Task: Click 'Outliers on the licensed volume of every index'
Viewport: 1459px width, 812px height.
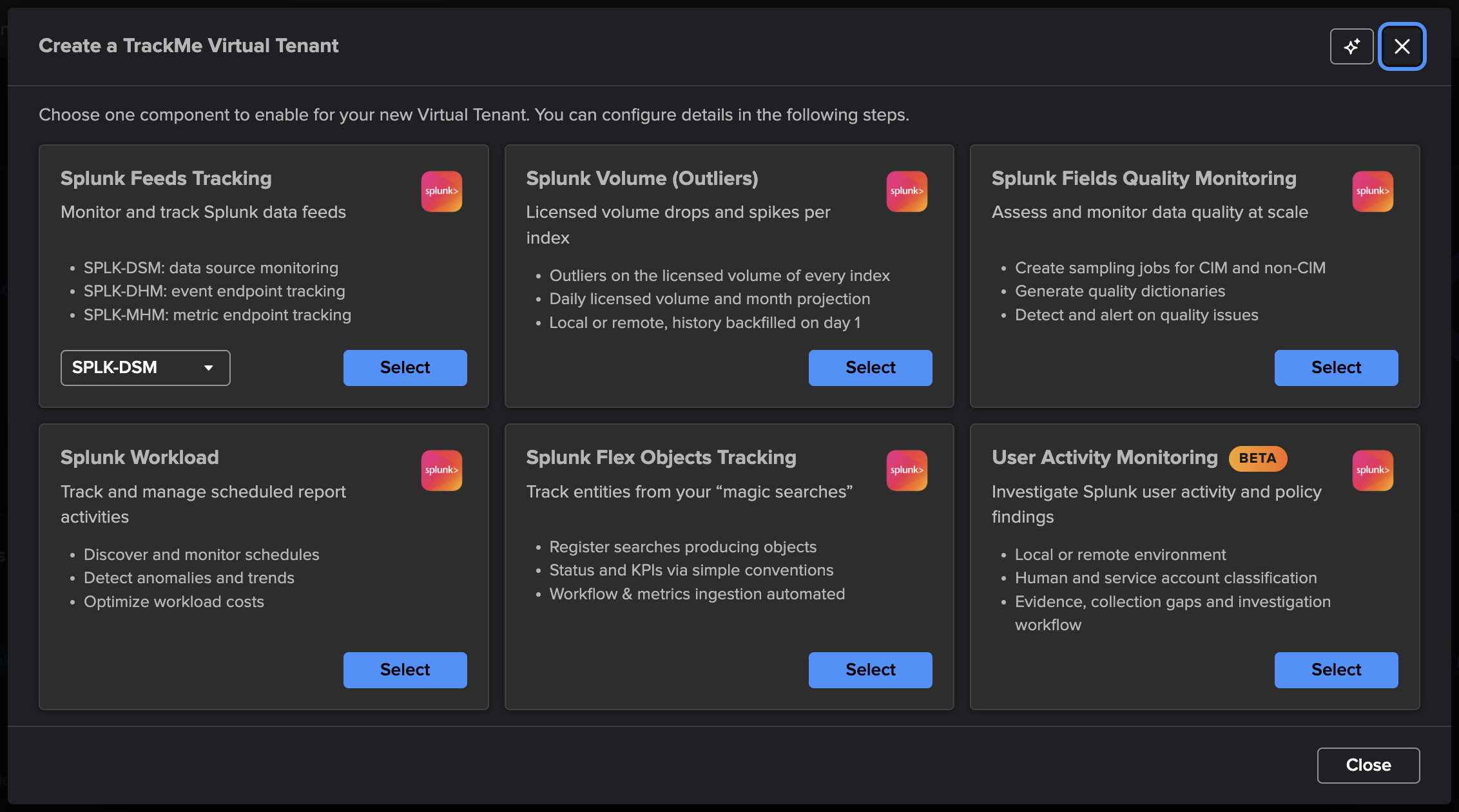Action: (719, 276)
